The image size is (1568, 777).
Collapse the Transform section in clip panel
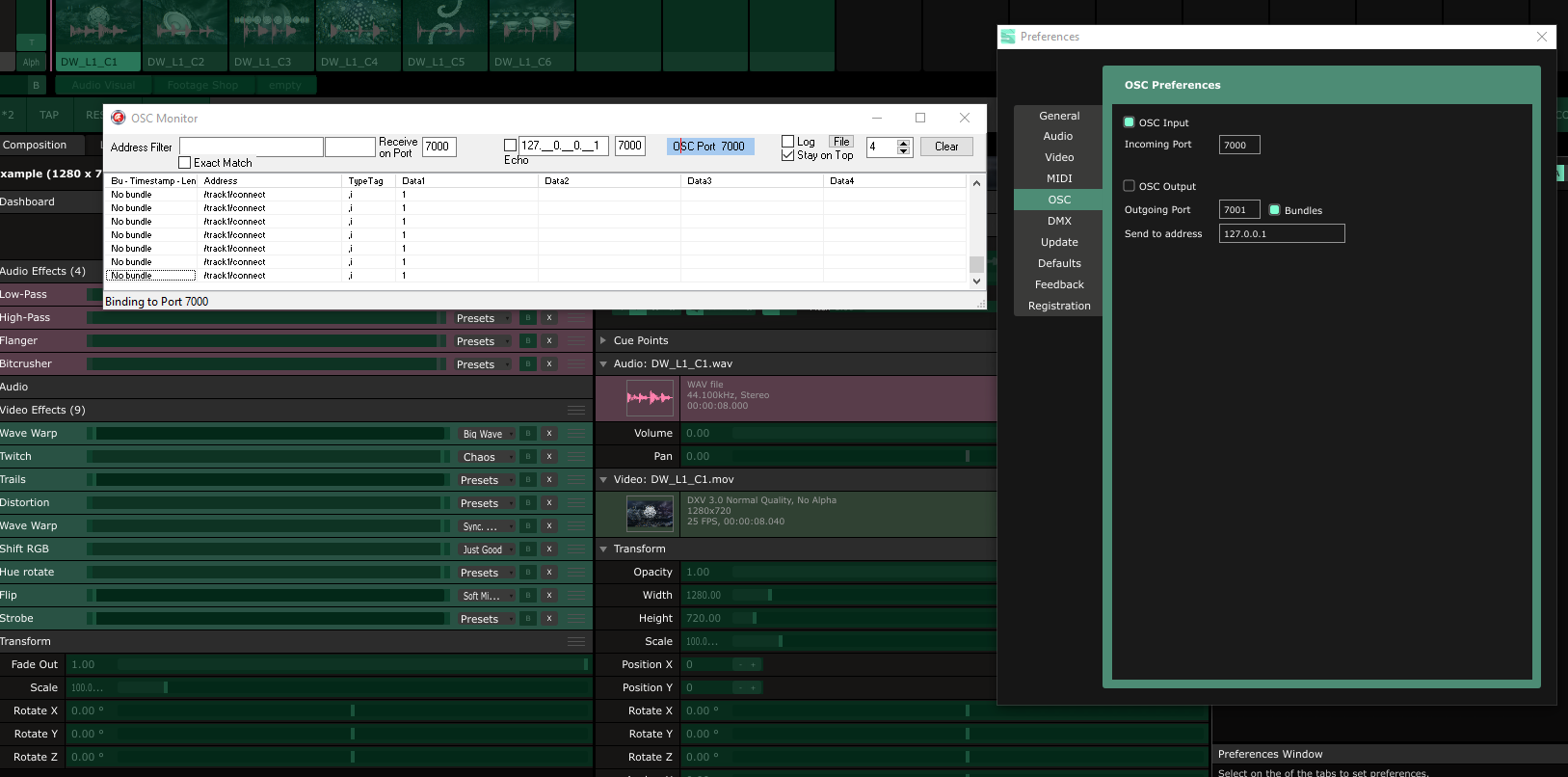coord(604,549)
